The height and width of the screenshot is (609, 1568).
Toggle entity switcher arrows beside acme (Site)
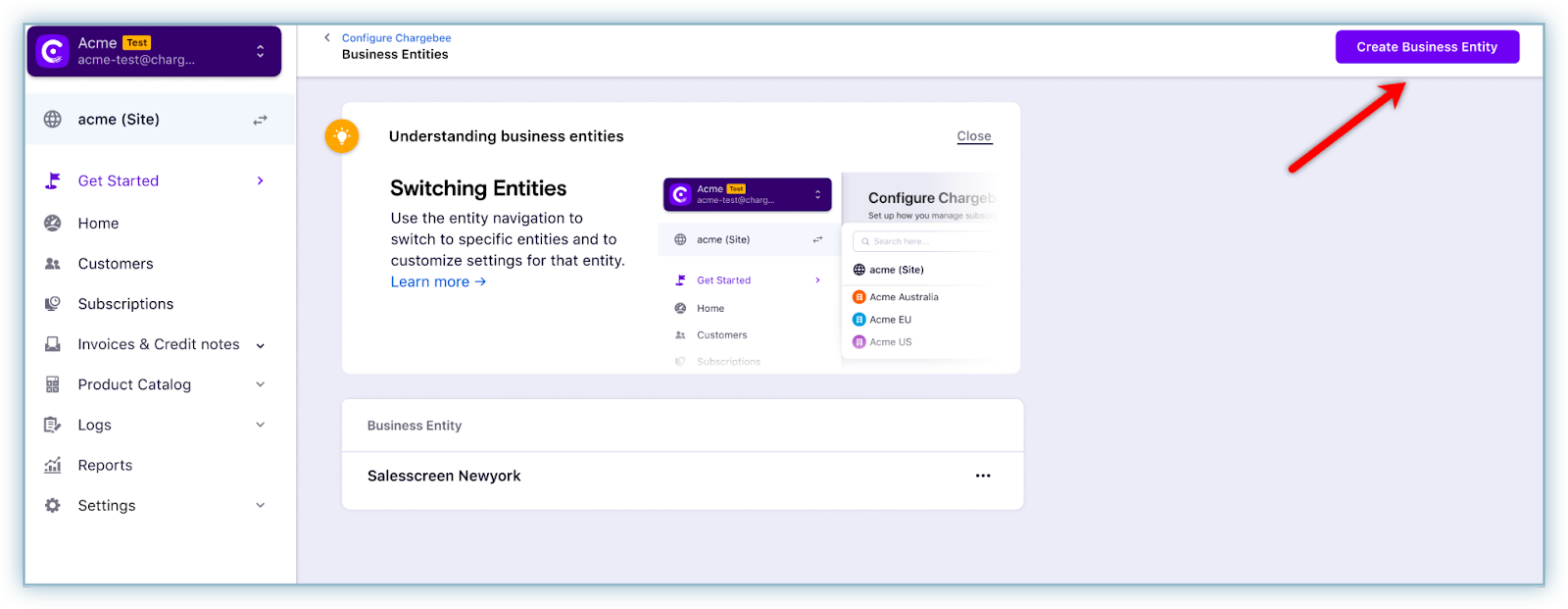pos(260,120)
